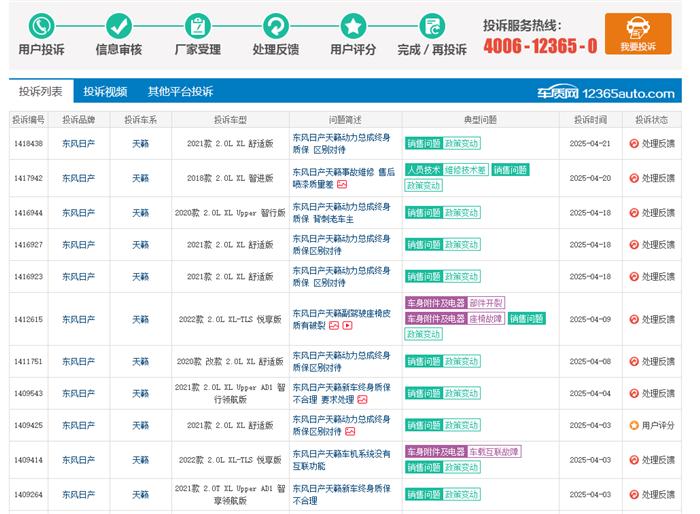
Task: Click the orange 我要投诉 car button
Action: click(x=638, y=33)
